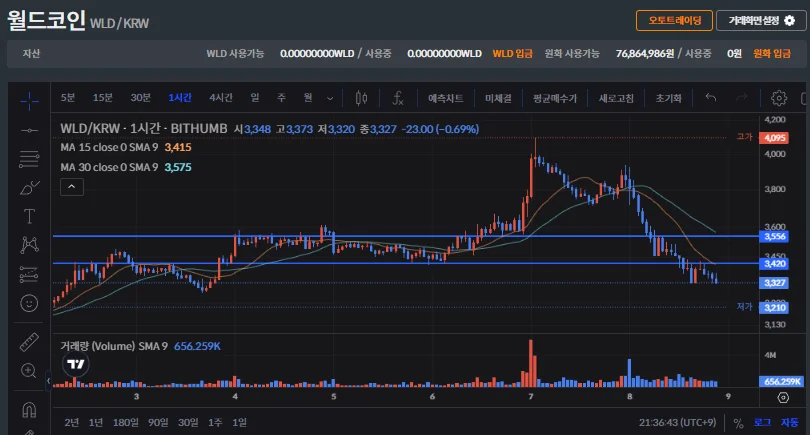Toggle the 미체결 orders display
Image resolution: width=810 pixels, height=435 pixels.
pos(498,98)
